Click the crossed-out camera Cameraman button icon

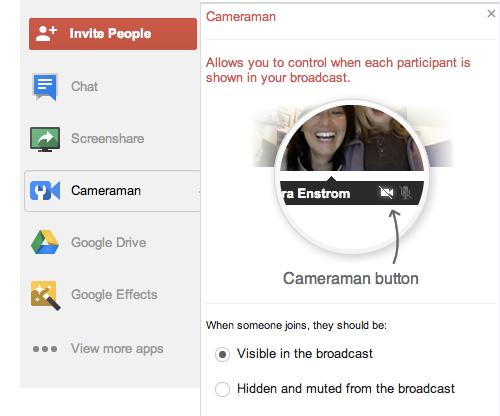point(386,193)
